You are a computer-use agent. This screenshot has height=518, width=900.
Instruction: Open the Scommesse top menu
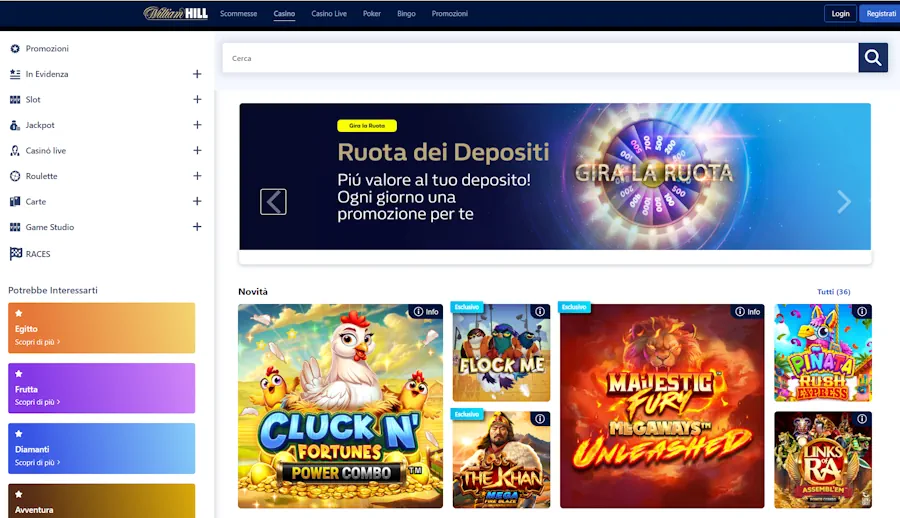[x=238, y=14]
